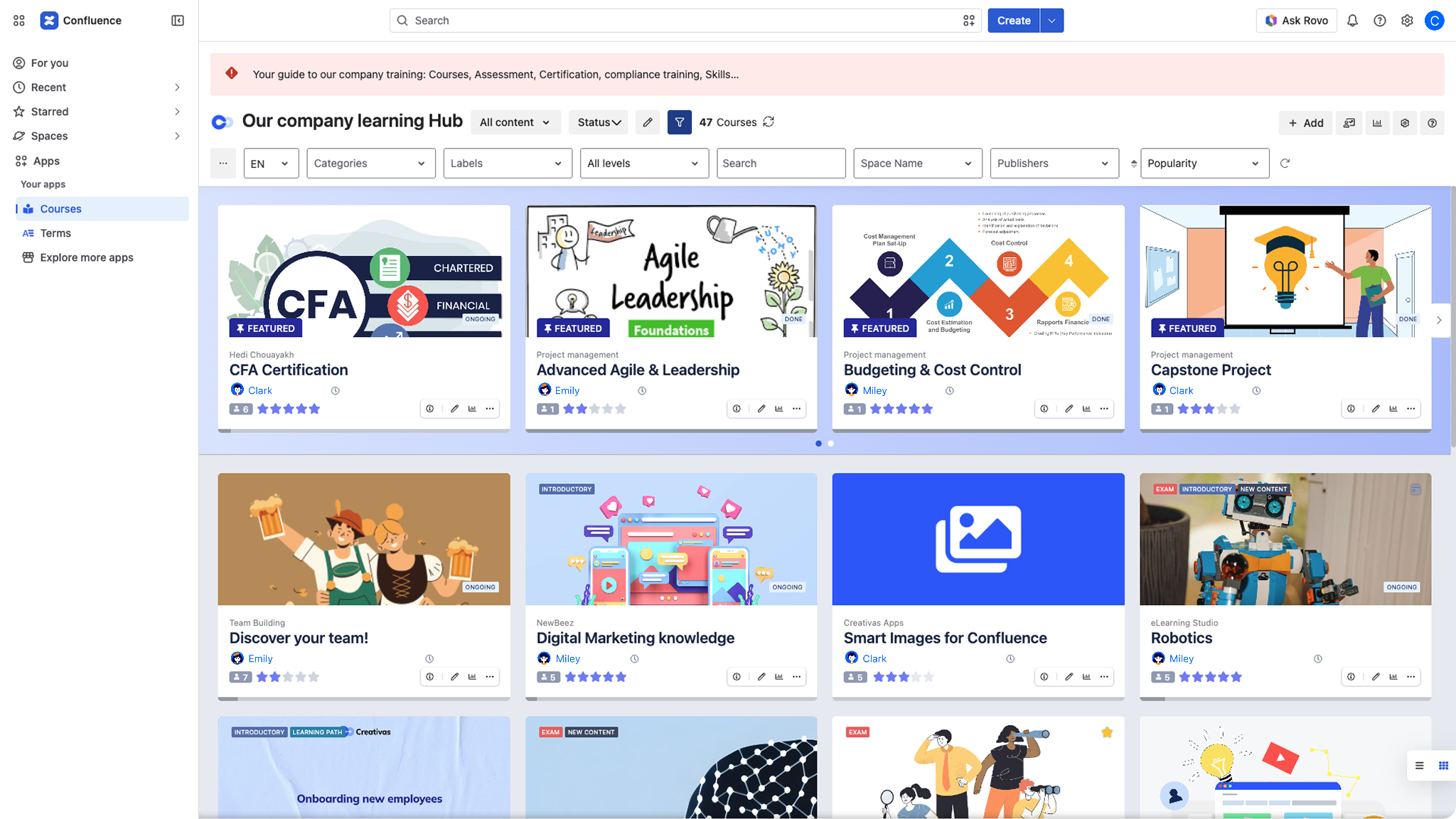Open Confluence settings gear in top bar
The image size is (1456, 819).
tap(1407, 21)
